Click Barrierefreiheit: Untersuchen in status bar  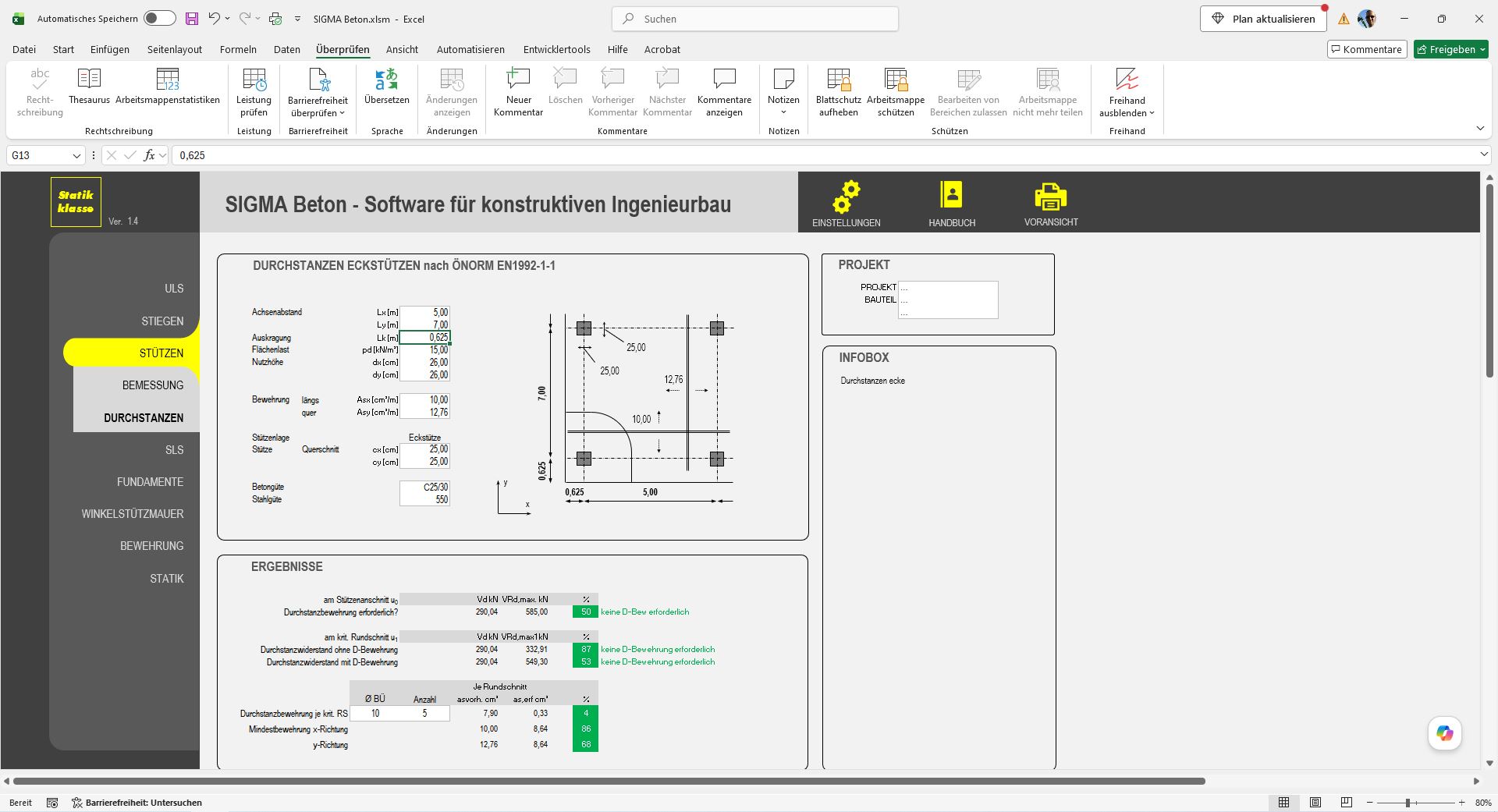coord(137,803)
